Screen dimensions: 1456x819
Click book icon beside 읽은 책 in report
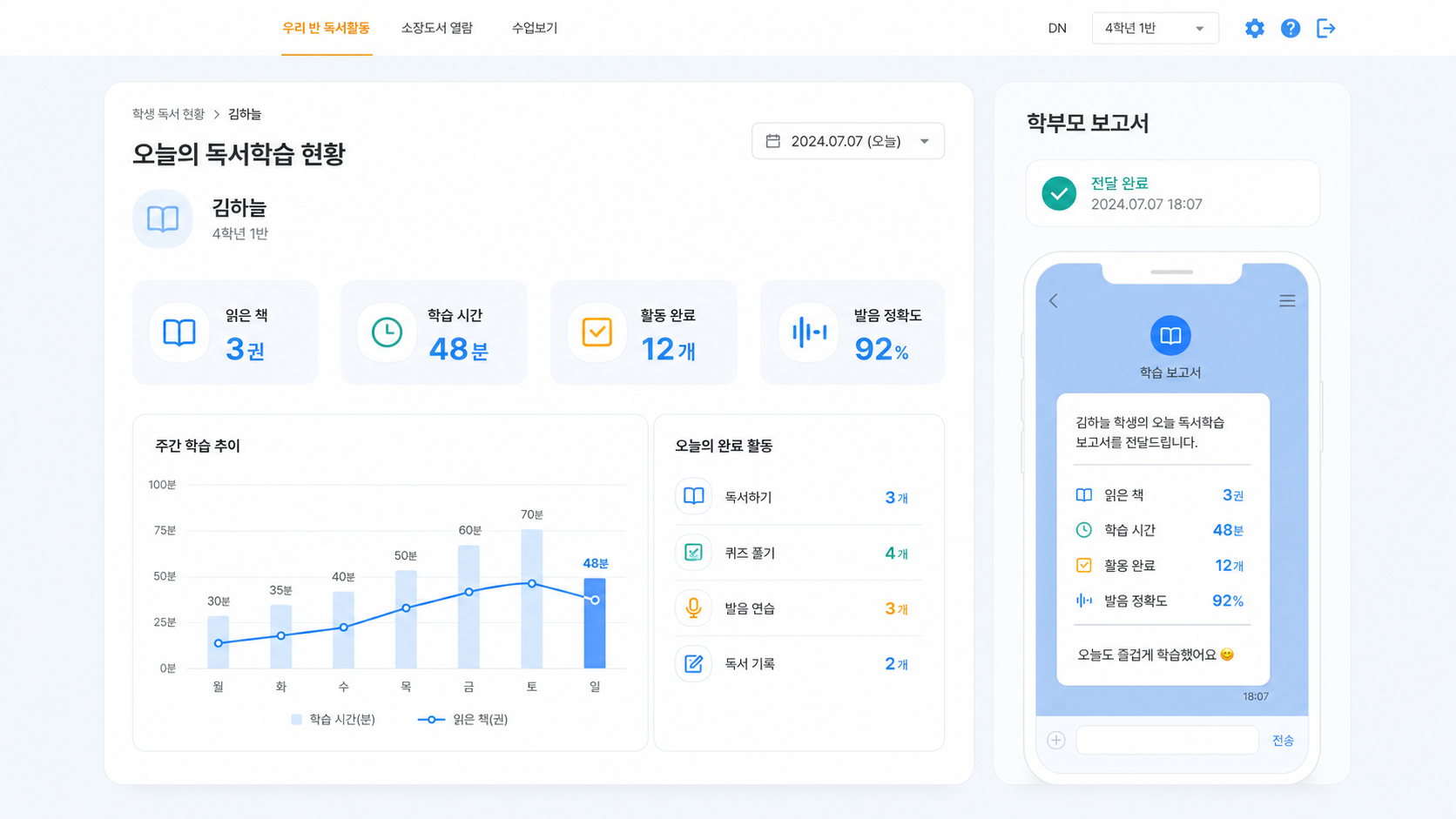[x=1084, y=495]
